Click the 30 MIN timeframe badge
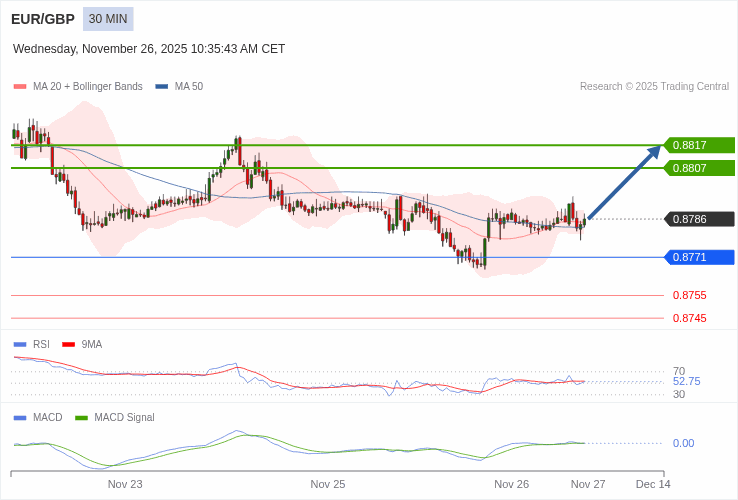Image resolution: width=738 pixels, height=500 pixels. click(108, 19)
